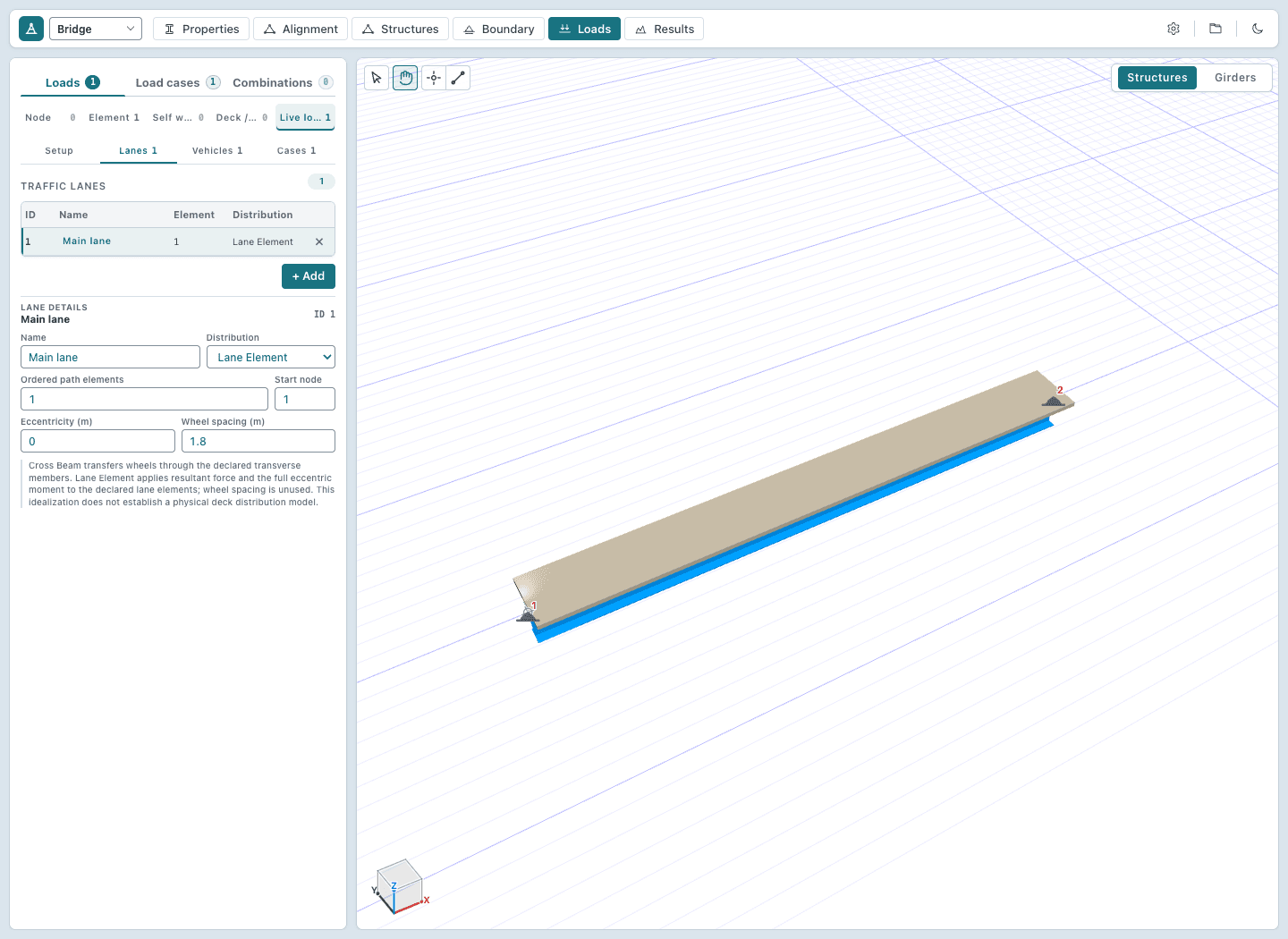1288x939 pixels.
Task: Switch to Loads panel tab
Action: (72, 82)
